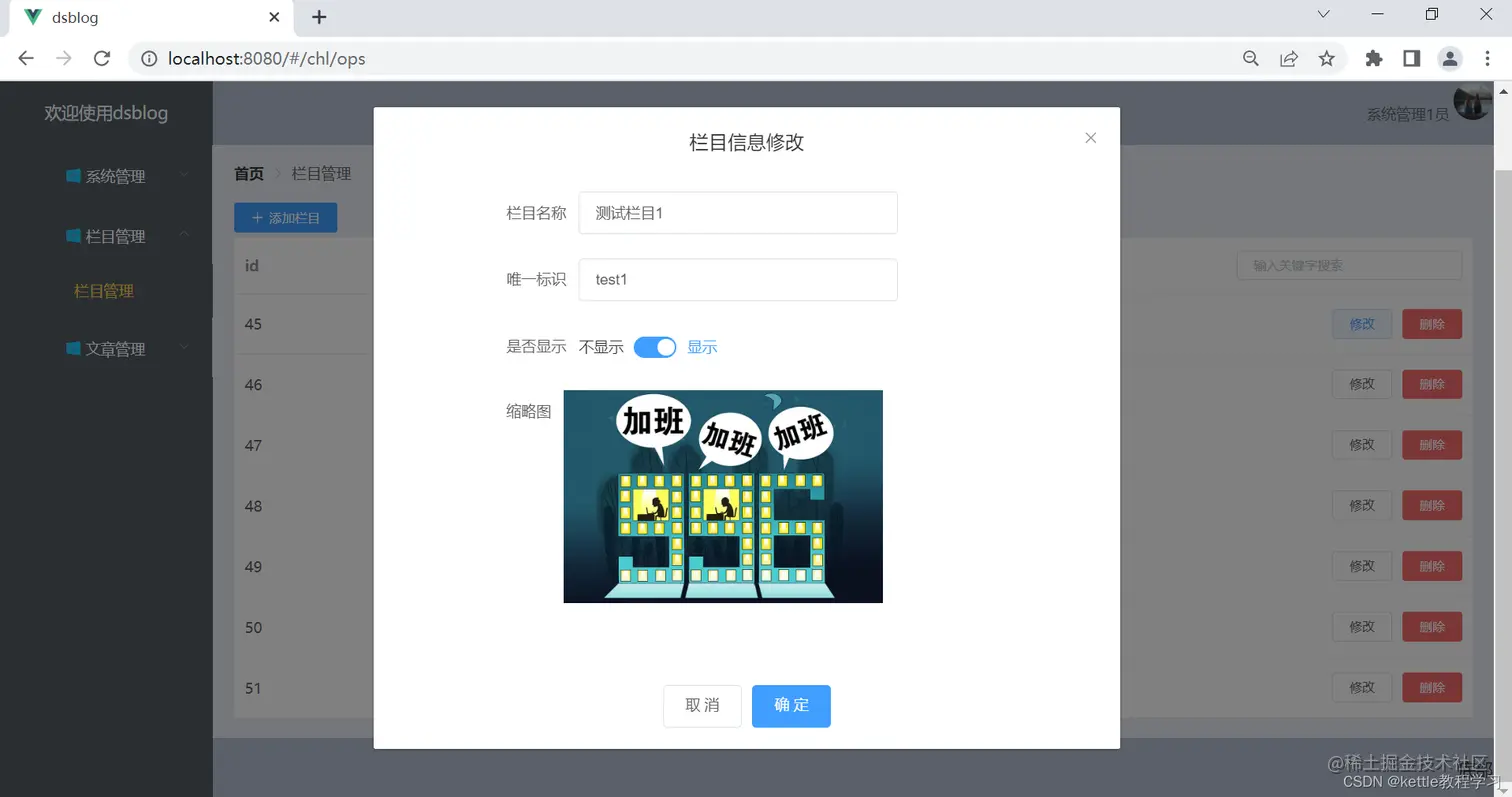The image size is (1512, 797).
Task: Click the browser reload icon
Action: point(102,58)
